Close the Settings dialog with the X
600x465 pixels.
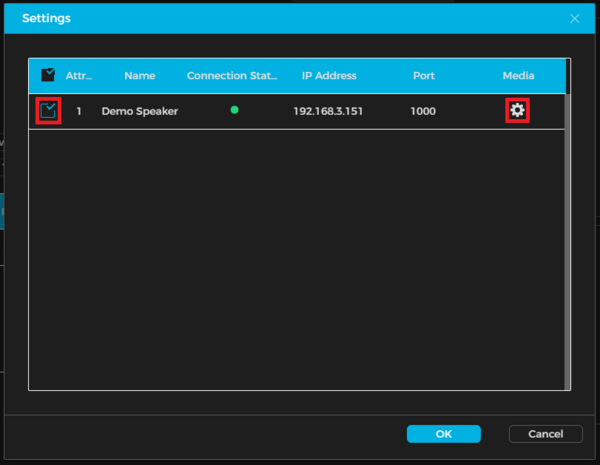coord(575,19)
